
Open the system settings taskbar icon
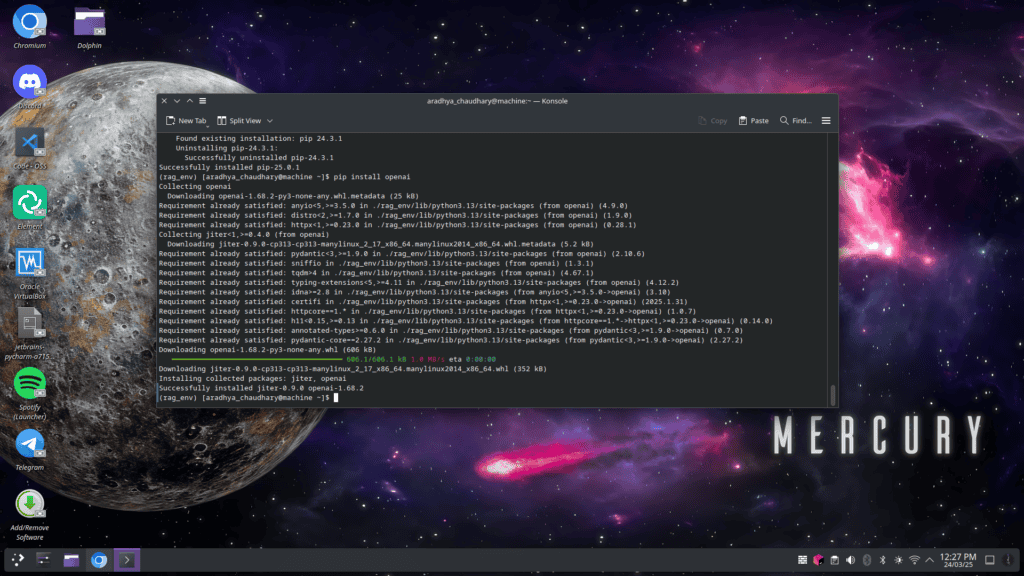[x=44, y=560]
